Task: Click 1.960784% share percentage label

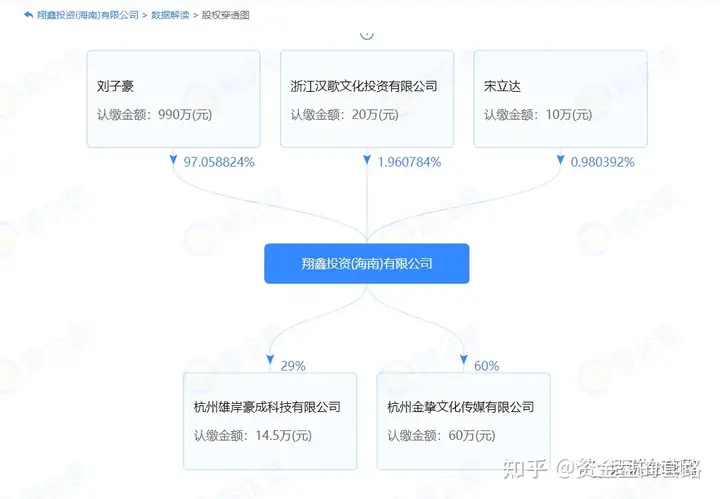Action: coord(409,162)
